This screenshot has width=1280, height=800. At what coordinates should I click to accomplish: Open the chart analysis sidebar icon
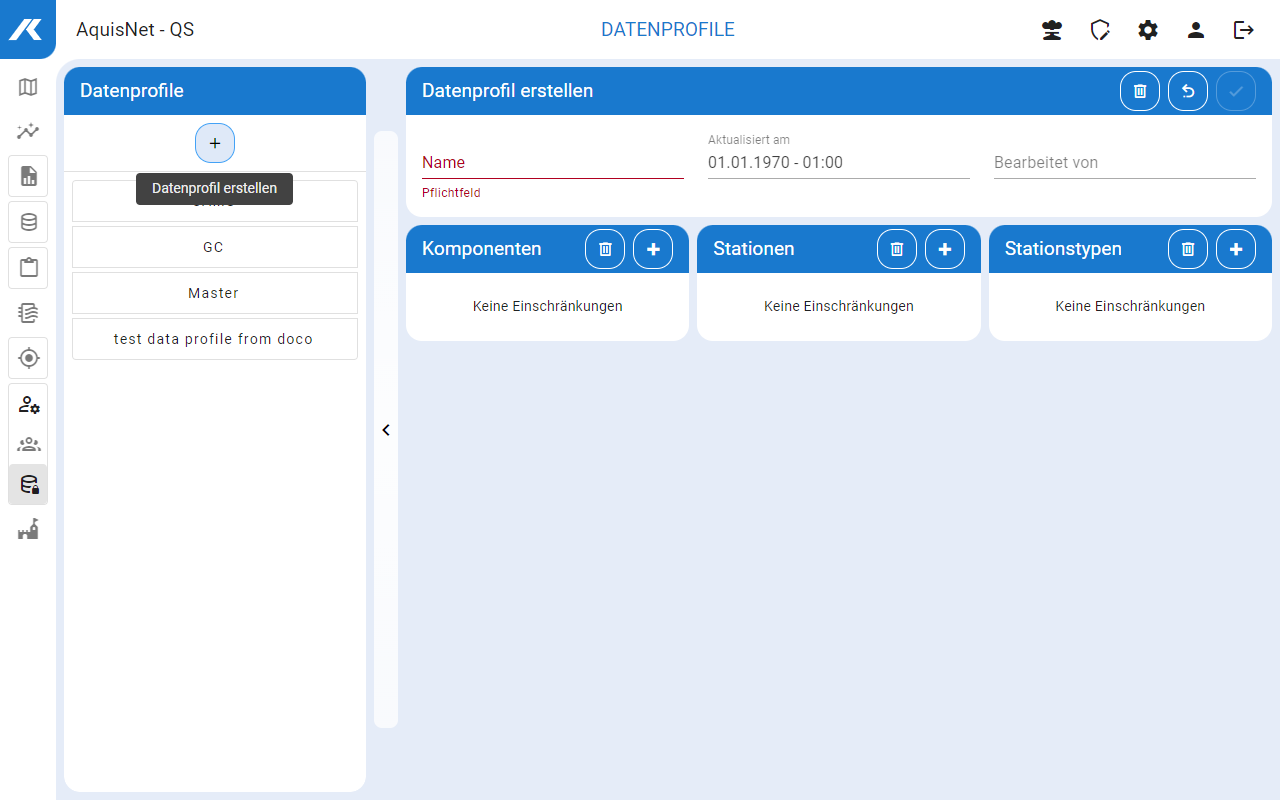[x=28, y=131]
